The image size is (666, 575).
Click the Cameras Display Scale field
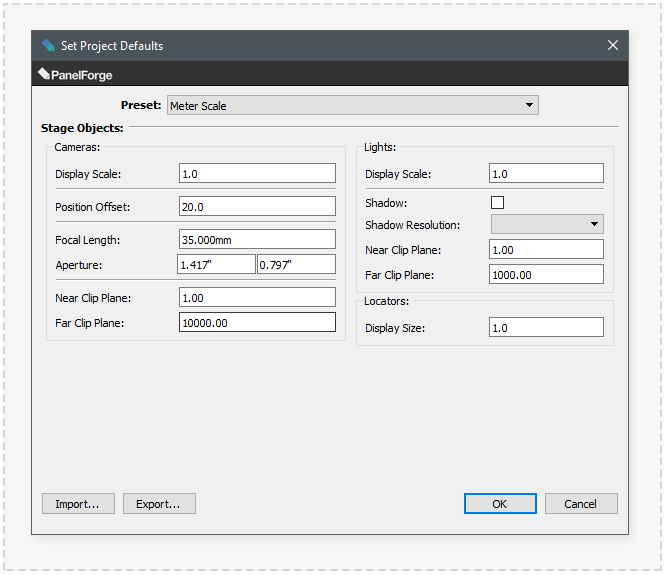click(x=257, y=174)
